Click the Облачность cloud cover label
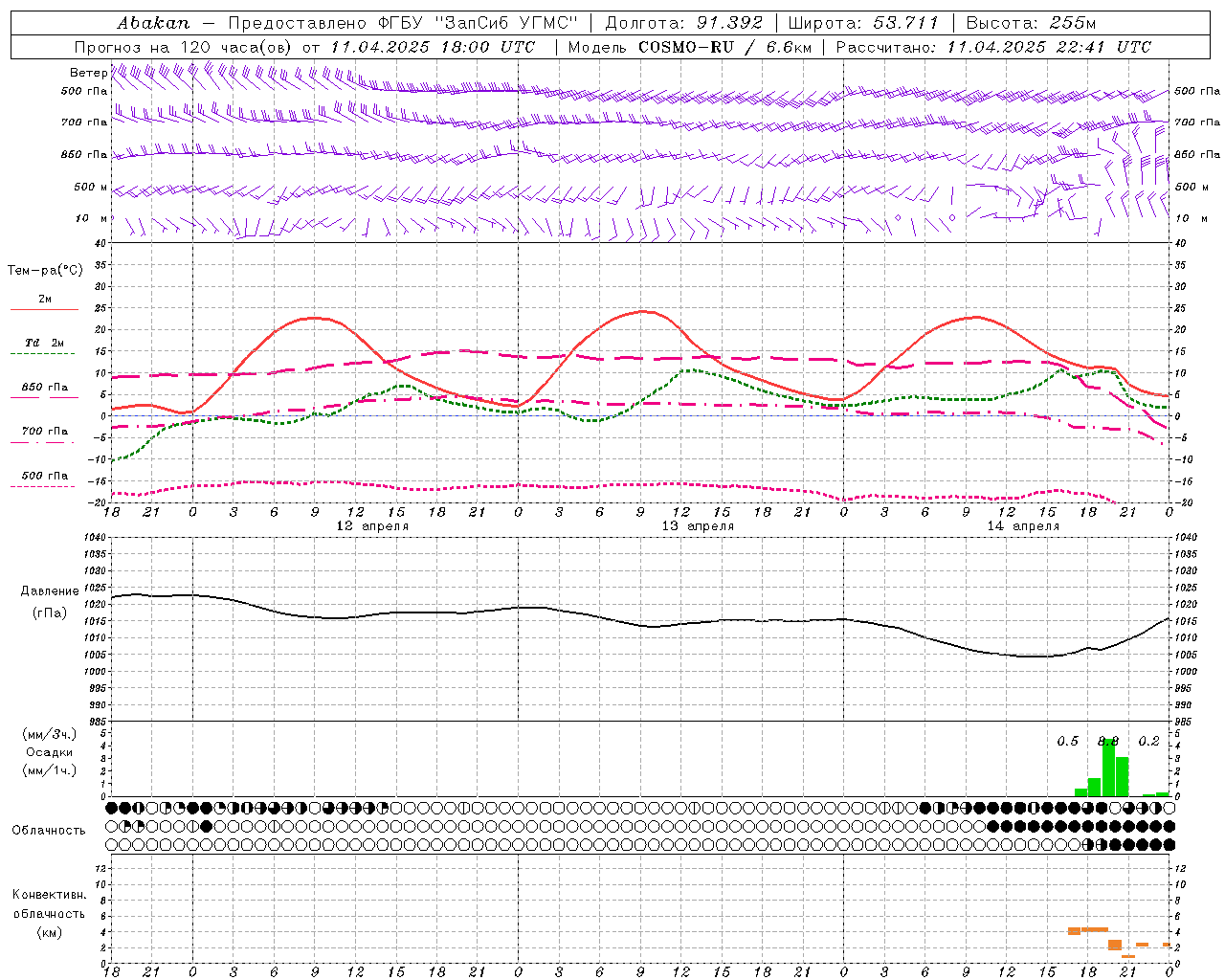Screen dimensions: 1225x980 click(49, 831)
